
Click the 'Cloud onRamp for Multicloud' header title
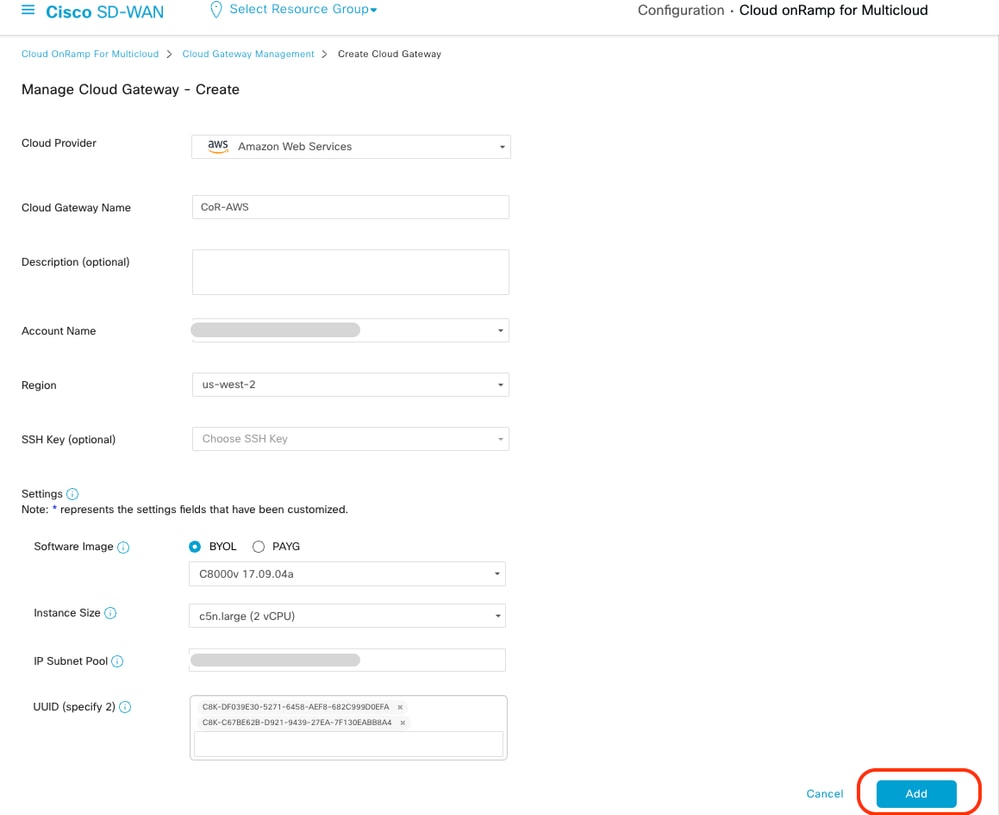point(833,11)
